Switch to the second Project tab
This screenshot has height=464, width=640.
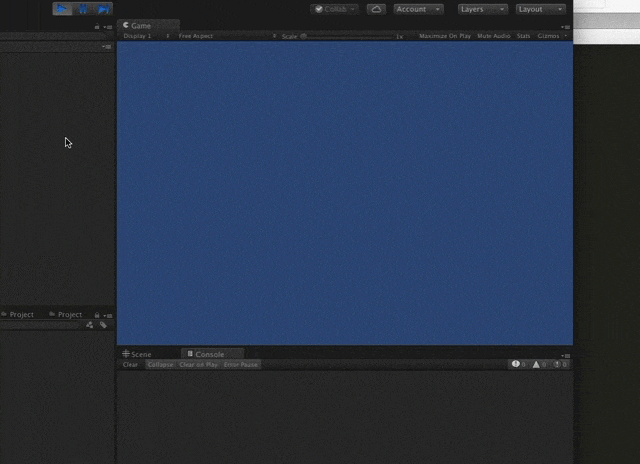(x=66, y=314)
